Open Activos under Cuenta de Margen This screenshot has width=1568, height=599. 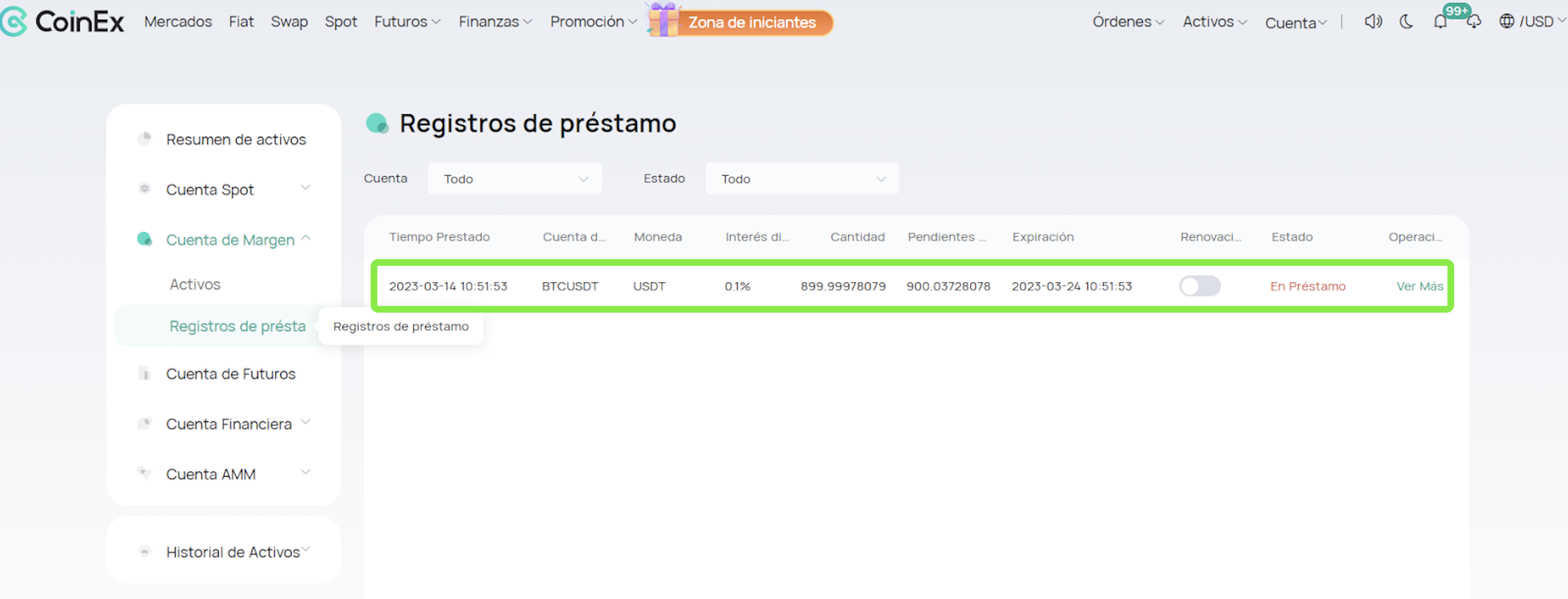click(195, 284)
